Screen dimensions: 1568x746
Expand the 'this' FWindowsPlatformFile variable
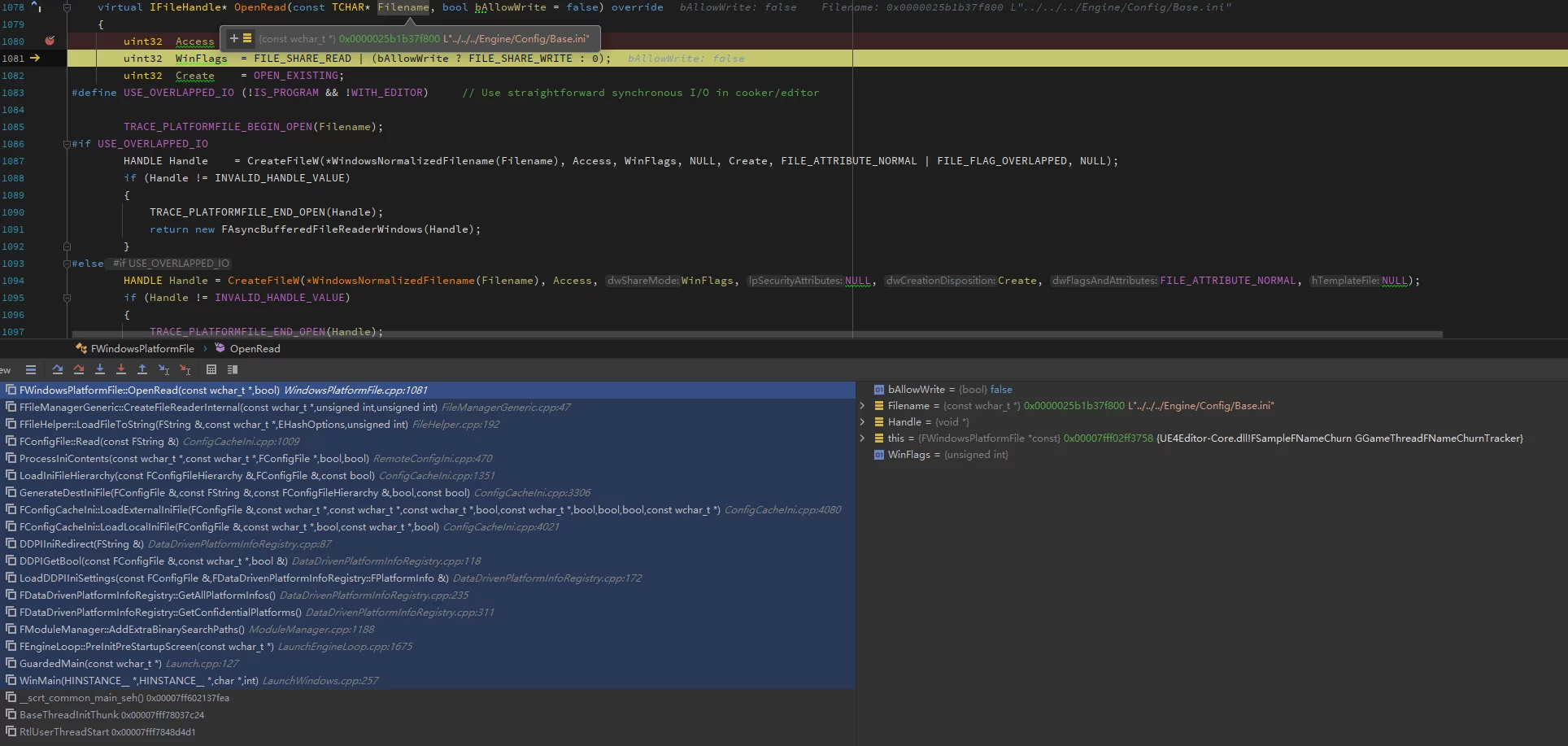(x=862, y=438)
